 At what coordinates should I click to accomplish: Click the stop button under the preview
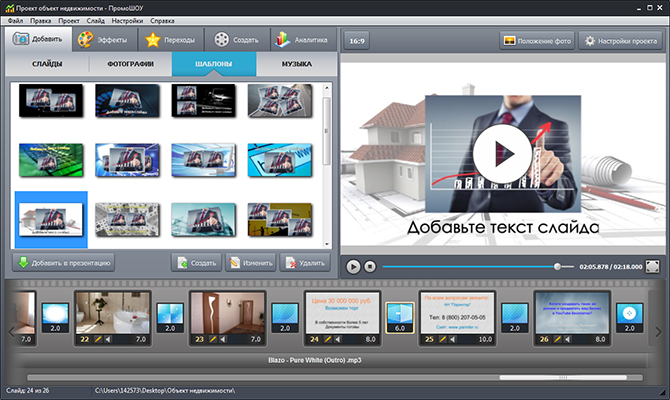click(369, 267)
